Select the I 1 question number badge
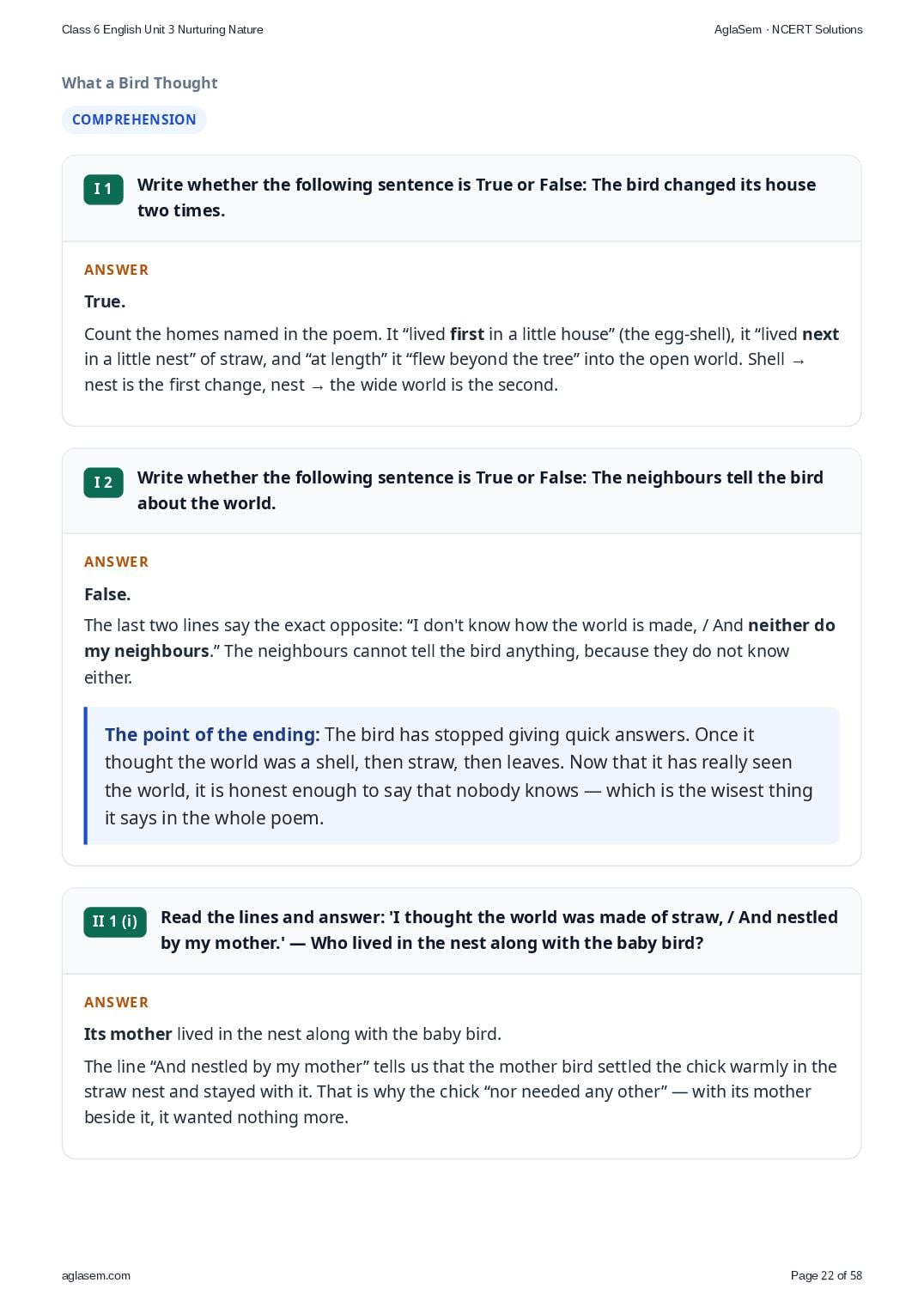The height and width of the screenshot is (1307, 924). click(x=103, y=189)
